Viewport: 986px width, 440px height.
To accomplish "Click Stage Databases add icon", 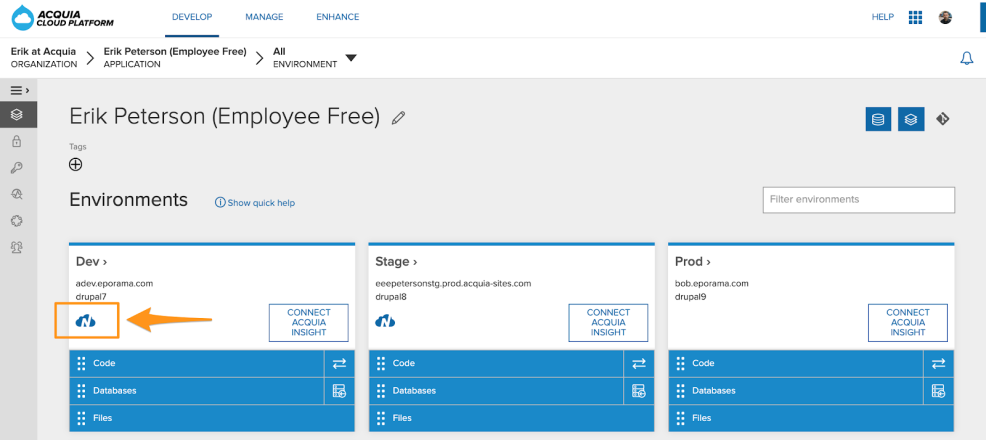I will pos(639,391).
